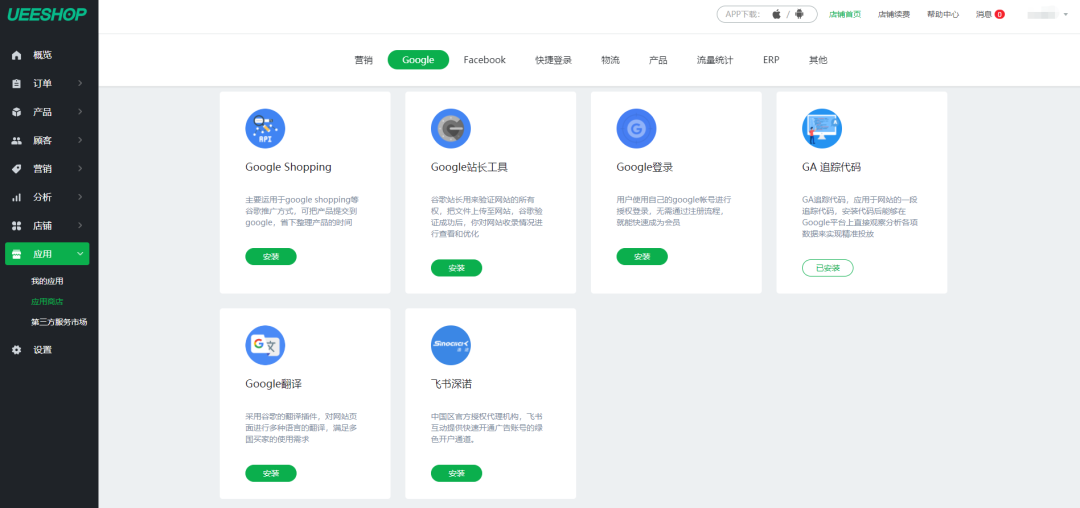Viewport: 1080px width, 508px height.
Task: Click the Google Shopping app icon
Action: [x=265, y=129]
